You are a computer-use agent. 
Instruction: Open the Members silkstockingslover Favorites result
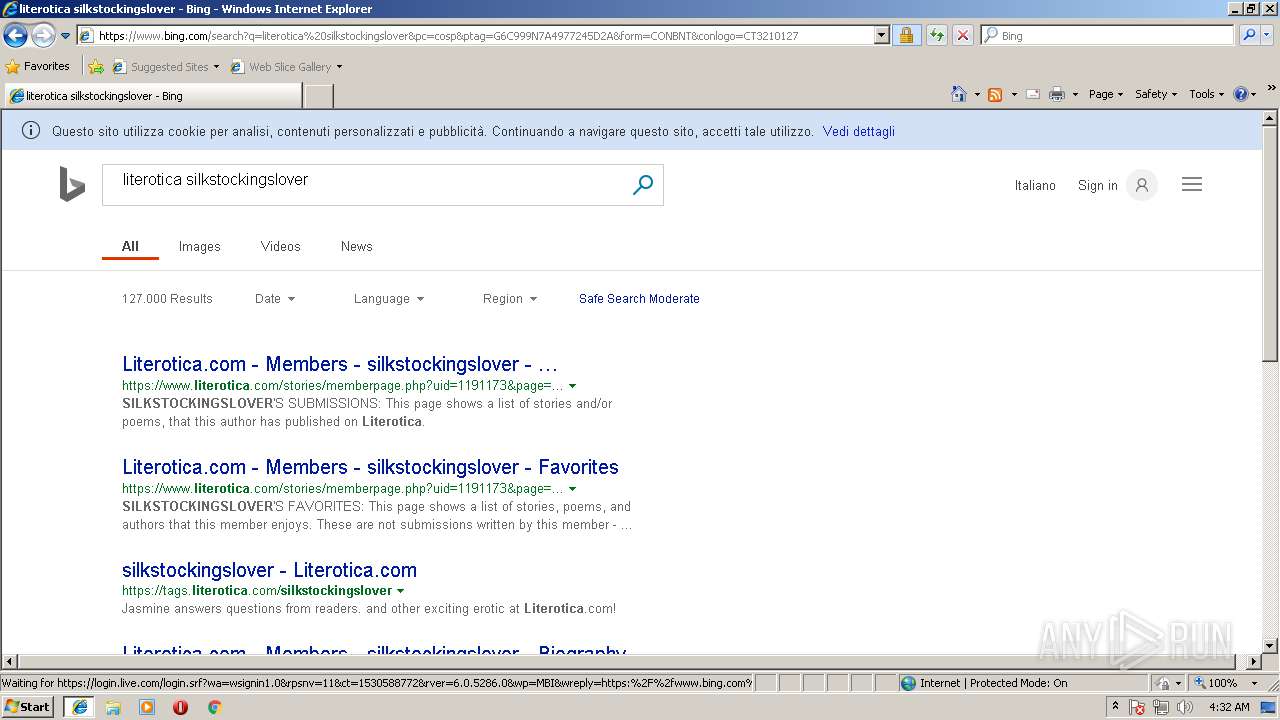pyautogui.click(x=370, y=467)
